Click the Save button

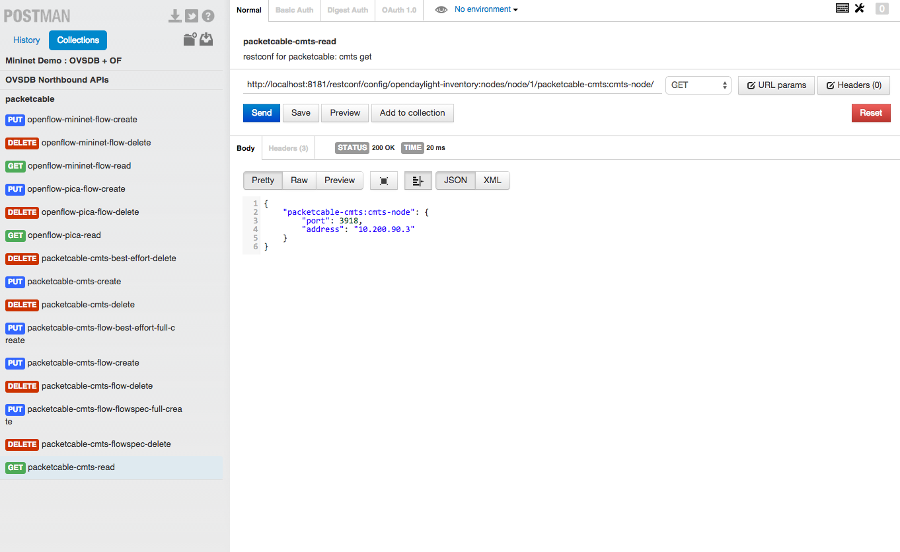click(x=301, y=113)
